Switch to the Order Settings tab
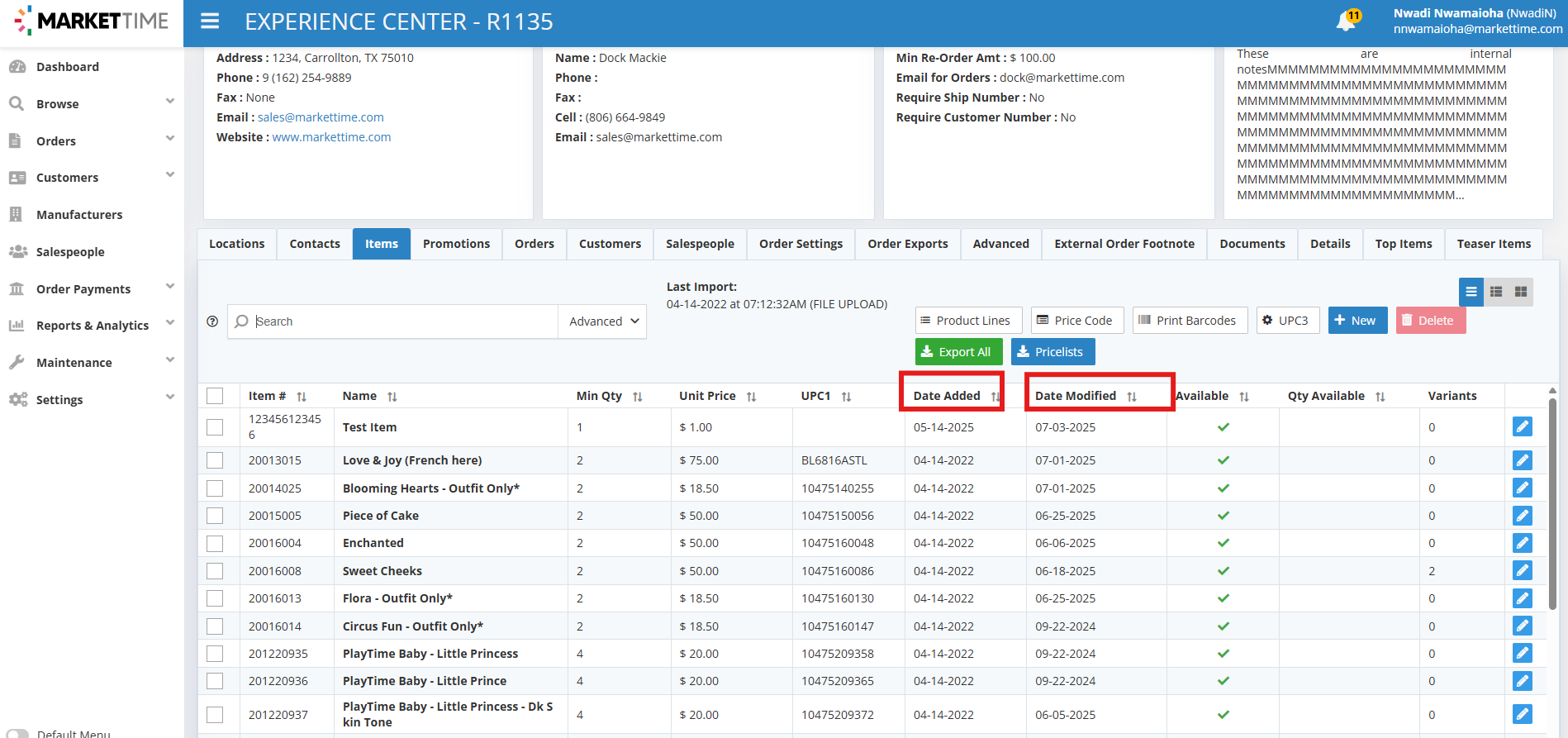1568x738 pixels. click(801, 244)
